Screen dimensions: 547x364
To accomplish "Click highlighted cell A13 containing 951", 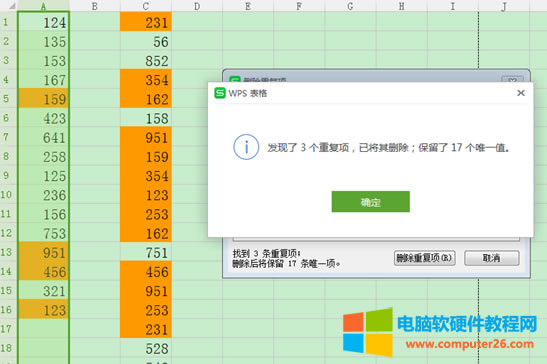I will 44,252.
